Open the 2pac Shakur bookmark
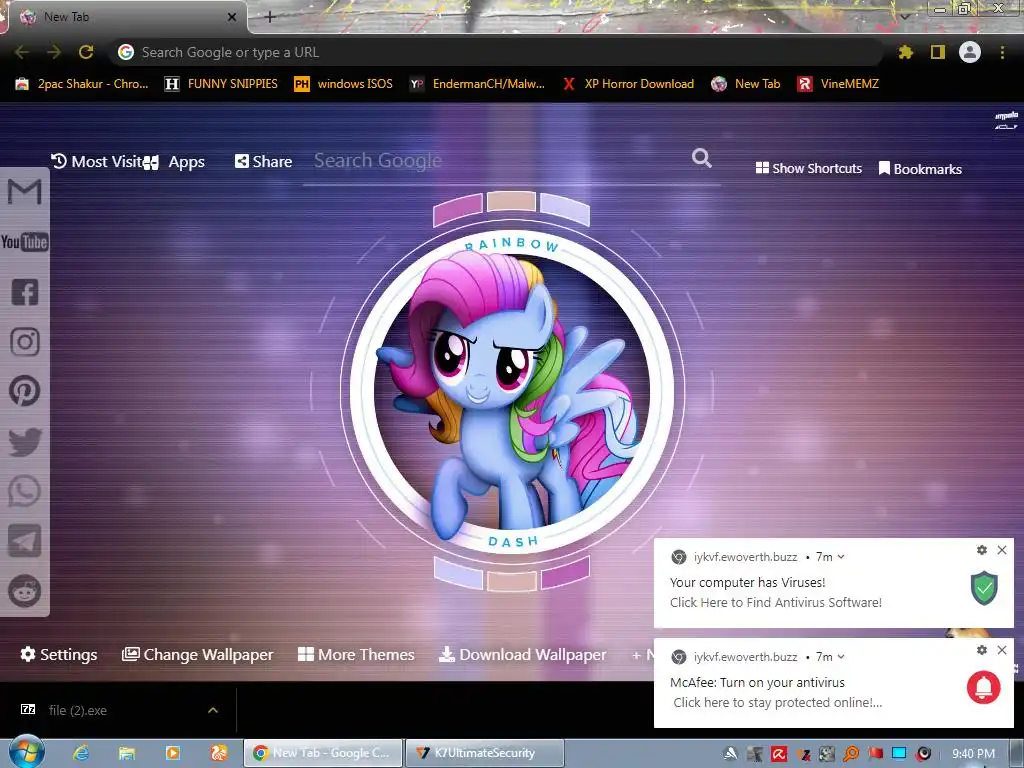 pos(82,84)
